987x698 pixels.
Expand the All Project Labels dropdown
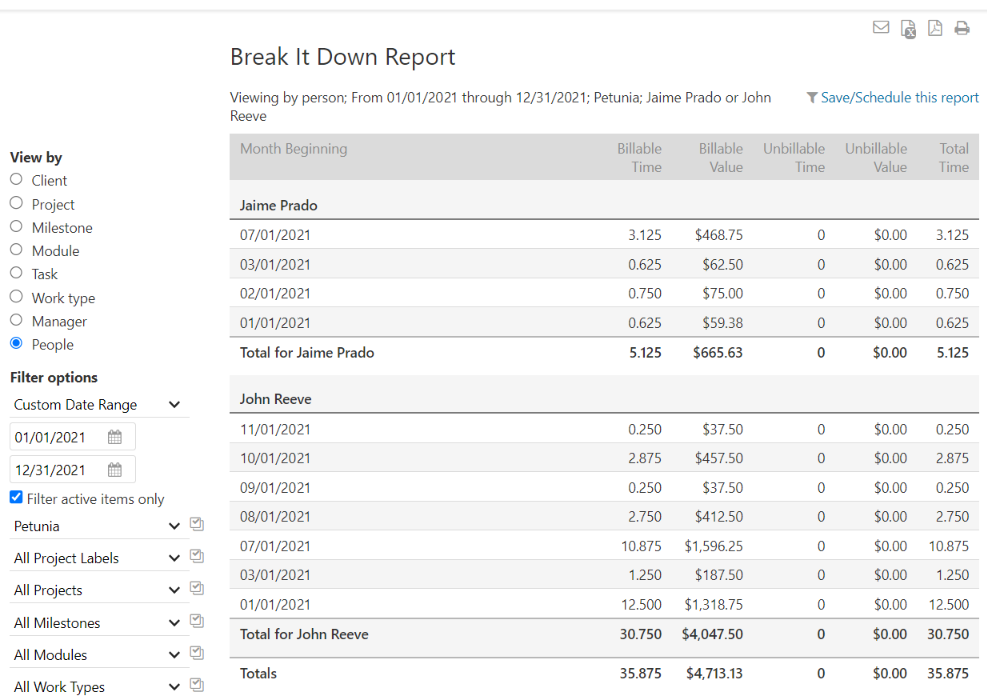pos(97,558)
